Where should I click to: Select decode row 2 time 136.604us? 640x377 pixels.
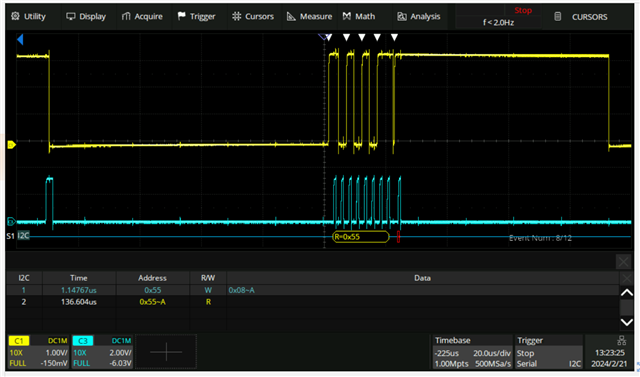79,302
